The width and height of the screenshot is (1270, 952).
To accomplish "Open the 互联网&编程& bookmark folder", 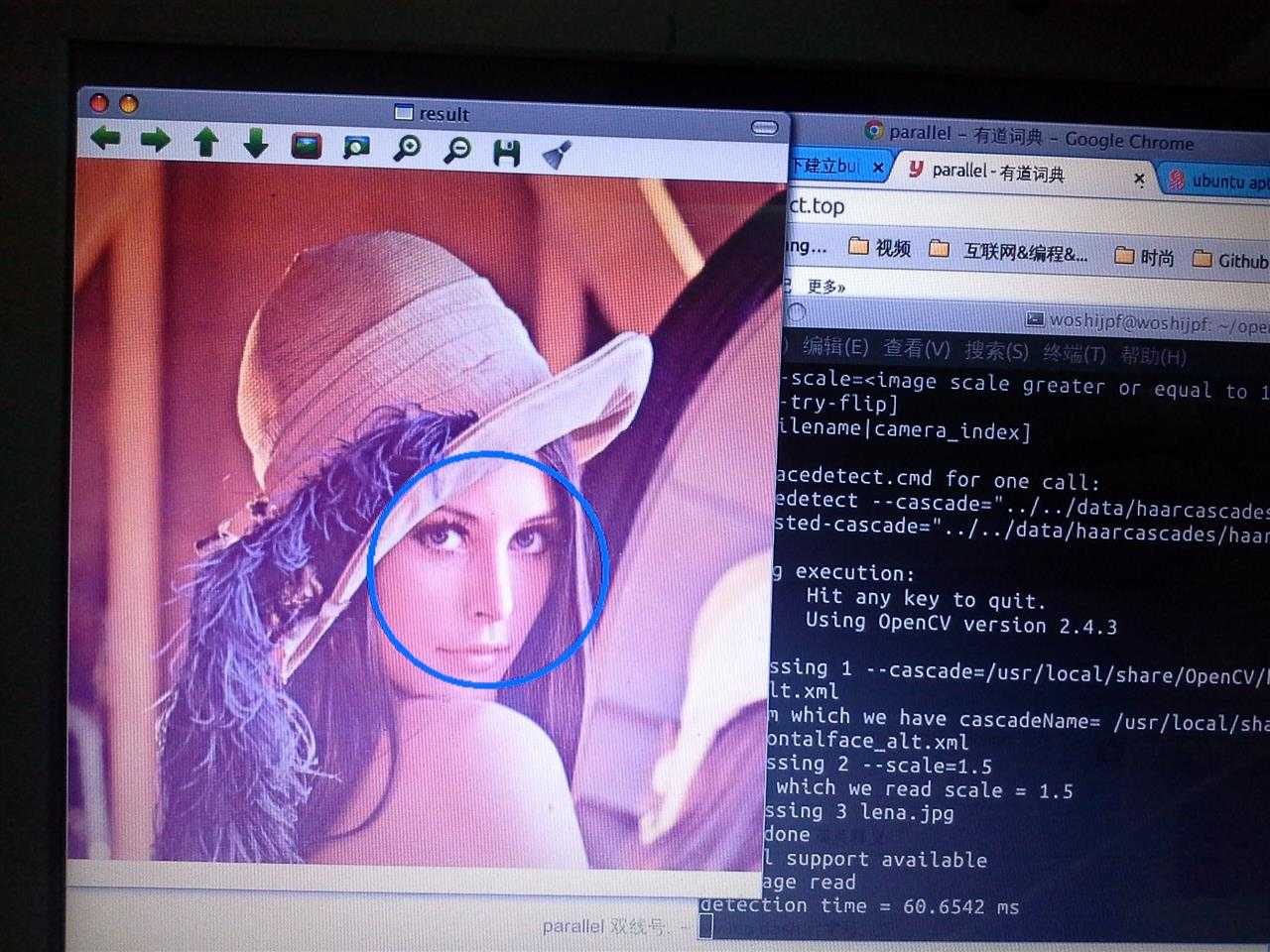I will point(1009,252).
